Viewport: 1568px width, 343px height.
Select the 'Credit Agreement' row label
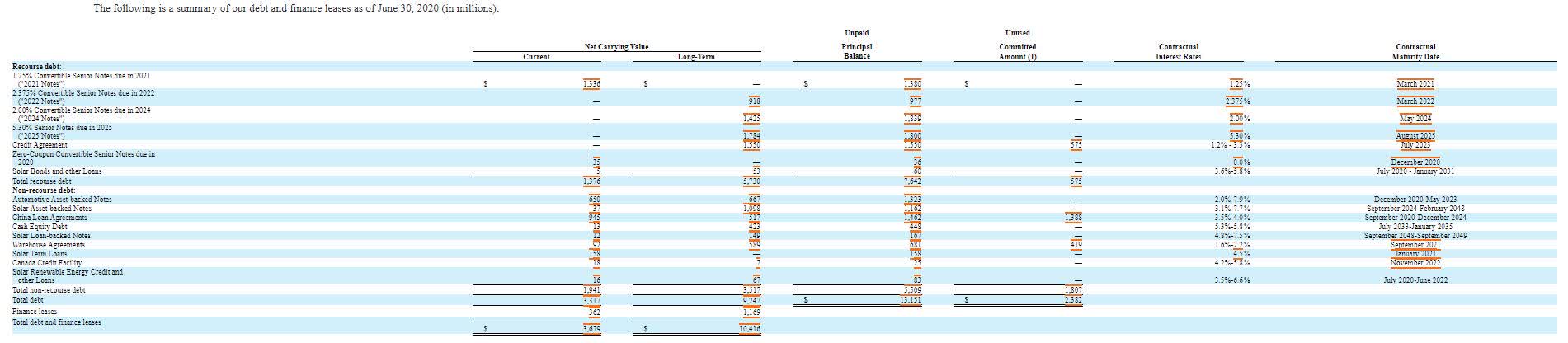(40, 145)
